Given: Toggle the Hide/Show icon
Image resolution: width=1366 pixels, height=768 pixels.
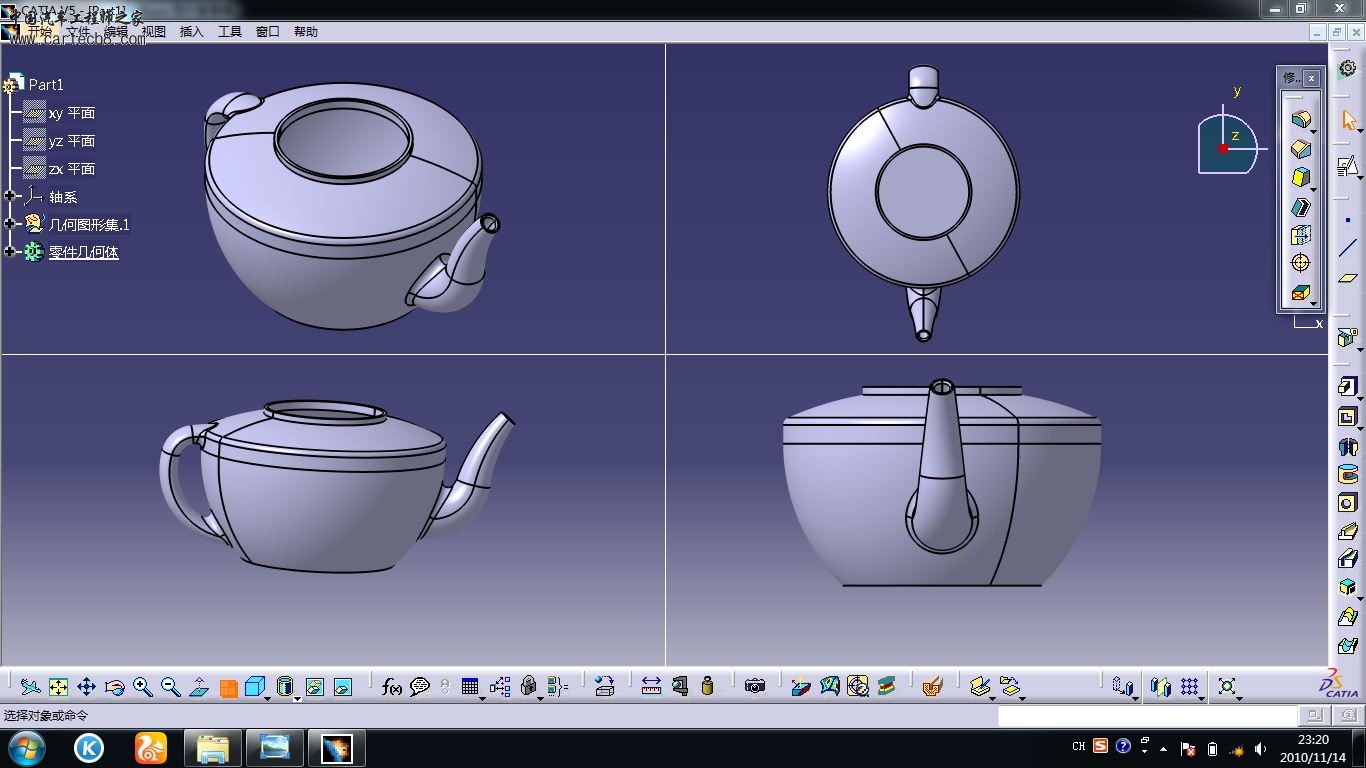Looking at the screenshot, I should click(x=314, y=686).
